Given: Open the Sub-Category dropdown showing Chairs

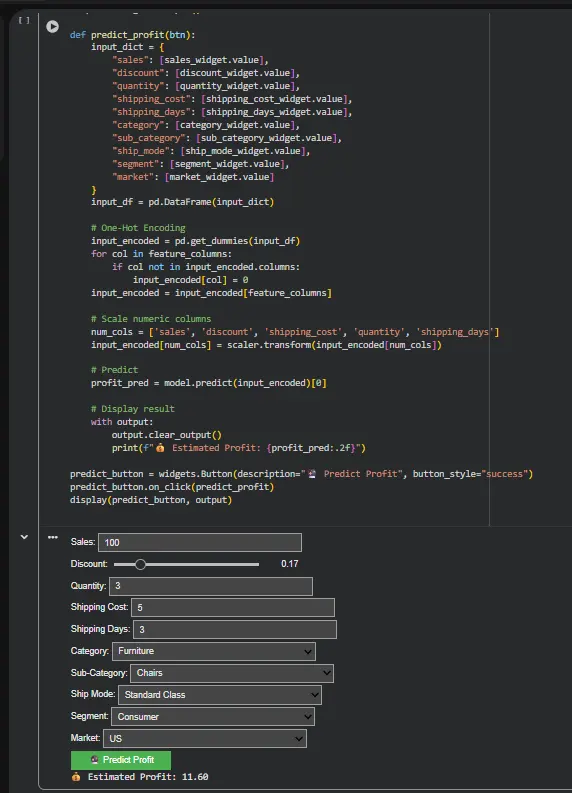Looking at the screenshot, I should [232, 673].
